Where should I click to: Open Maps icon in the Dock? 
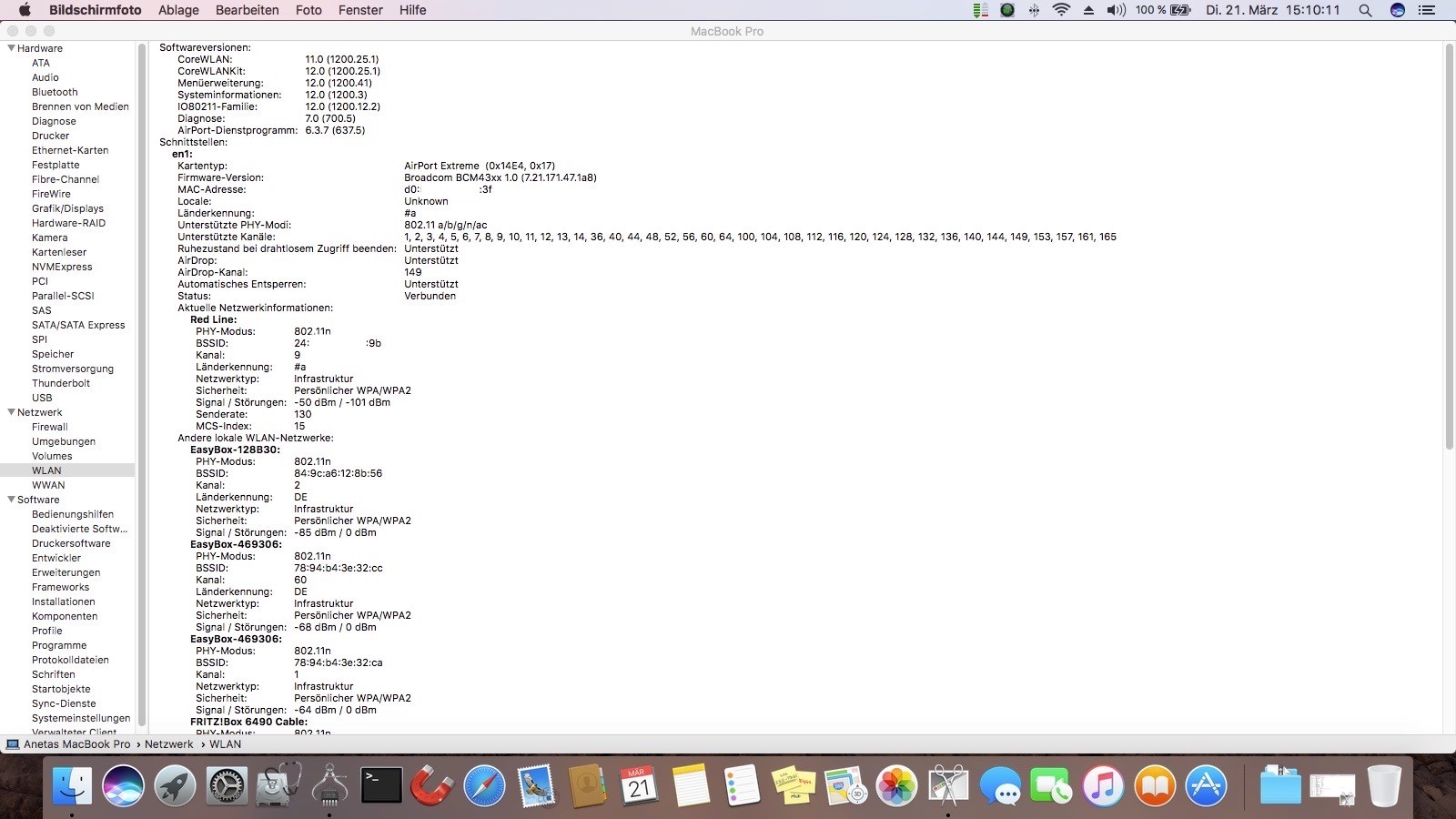(845, 784)
